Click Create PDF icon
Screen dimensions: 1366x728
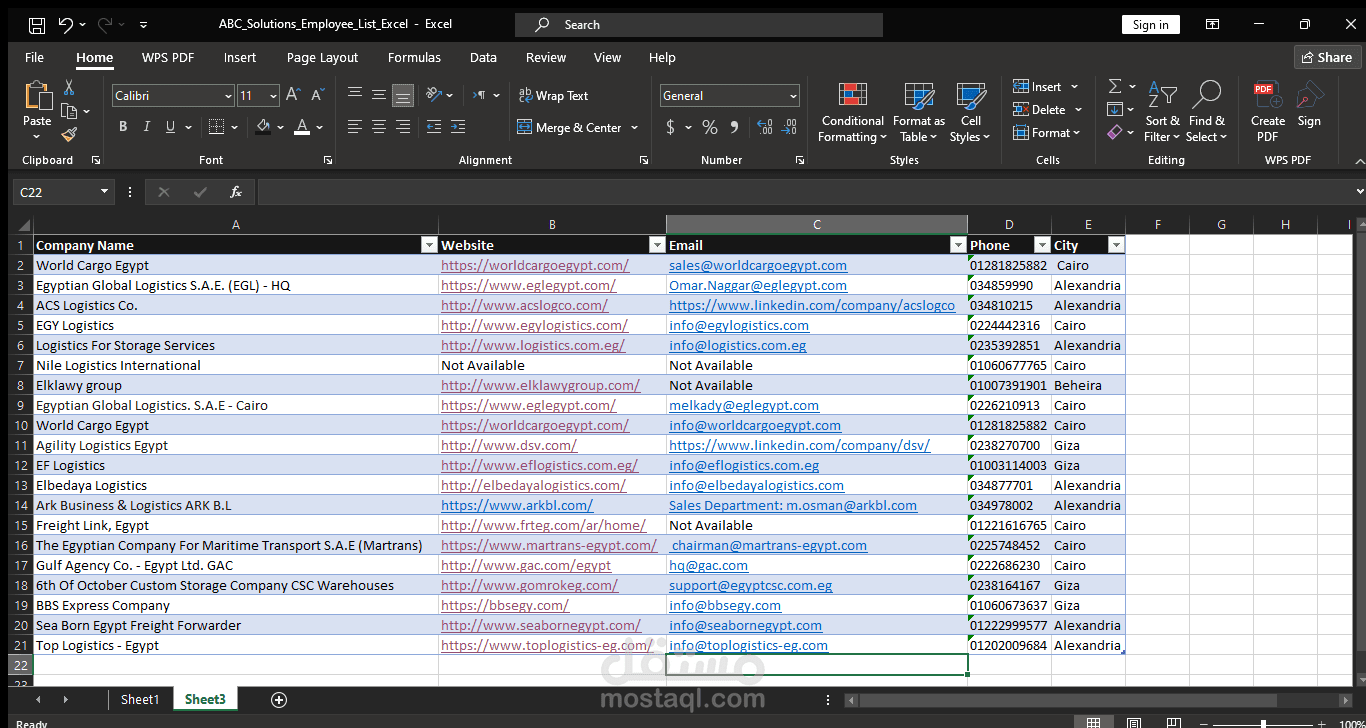pyautogui.click(x=1267, y=112)
